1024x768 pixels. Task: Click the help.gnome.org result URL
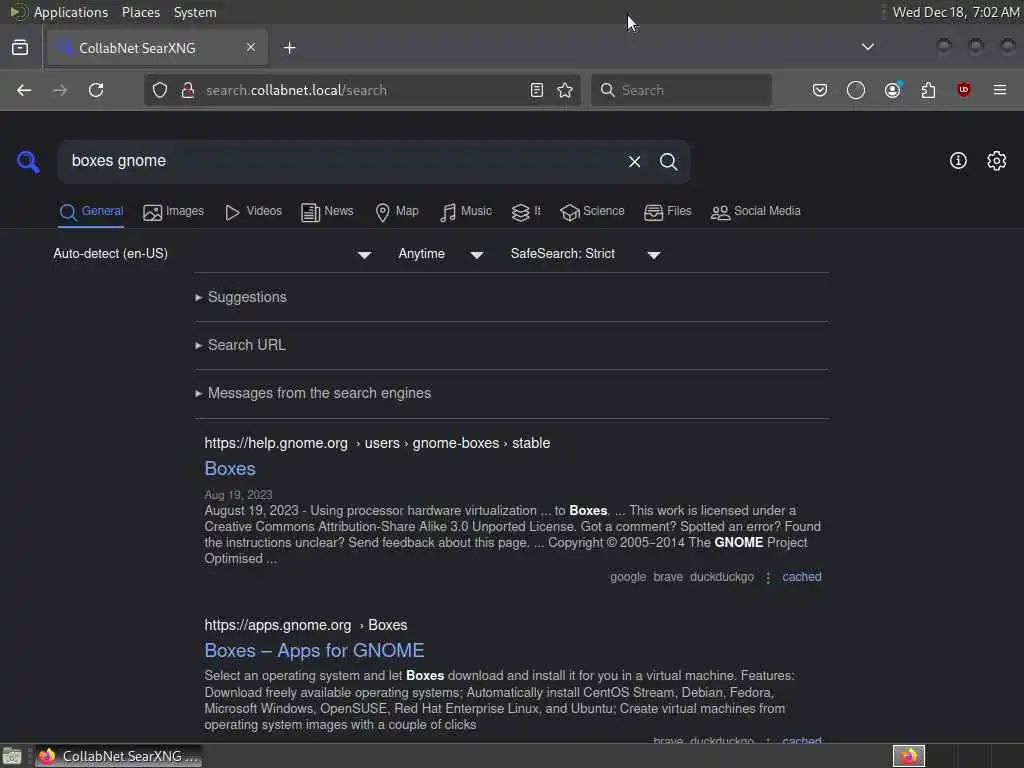[377, 443]
